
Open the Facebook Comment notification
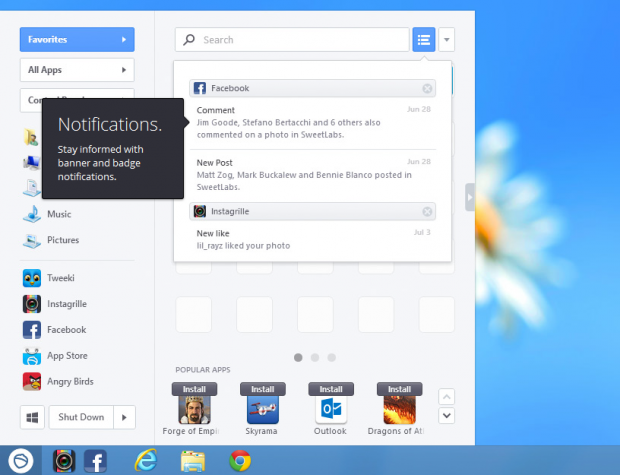pos(313,122)
